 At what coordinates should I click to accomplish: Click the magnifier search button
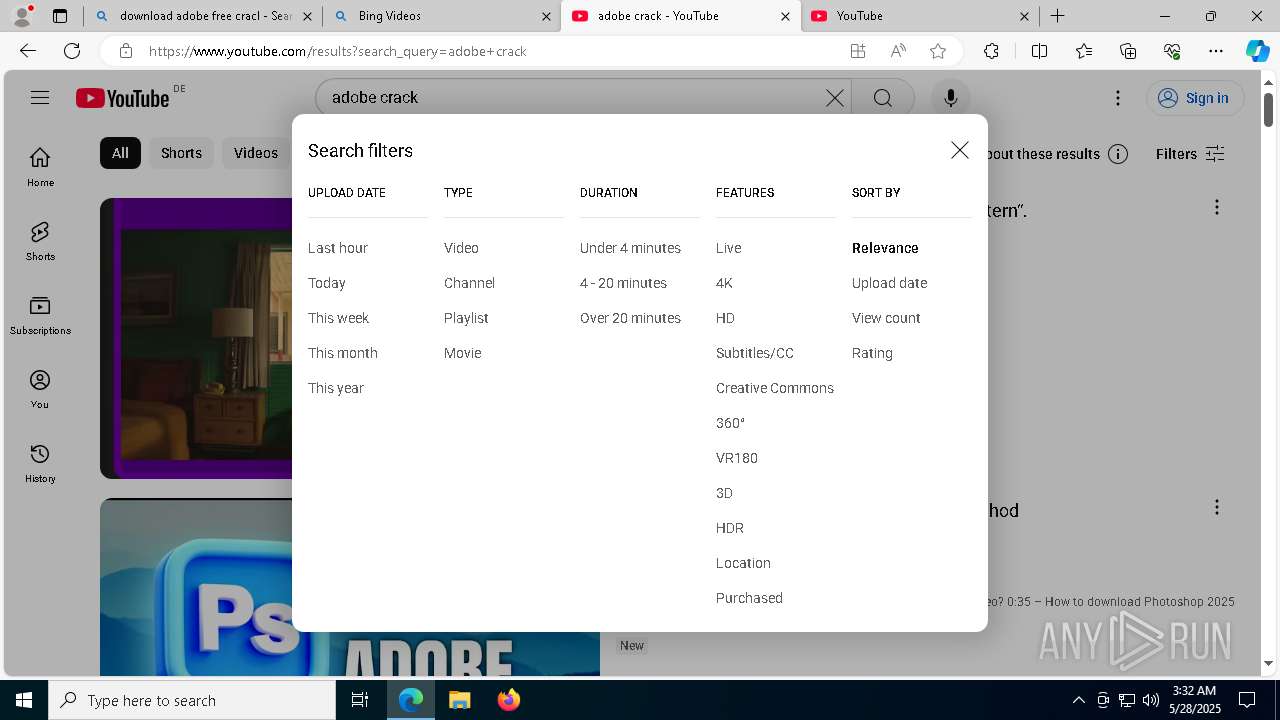[882, 97]
